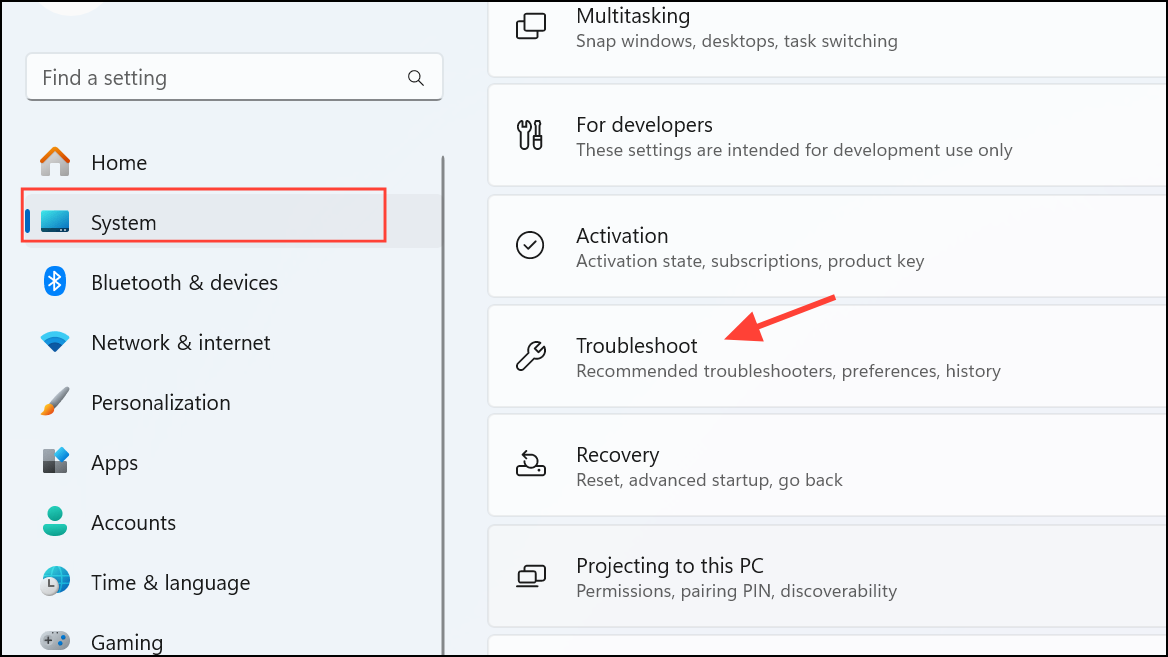Focus the Find a setting field
Screen dimensions: 1168x657
pyautogui.click(x=235, y=77)
